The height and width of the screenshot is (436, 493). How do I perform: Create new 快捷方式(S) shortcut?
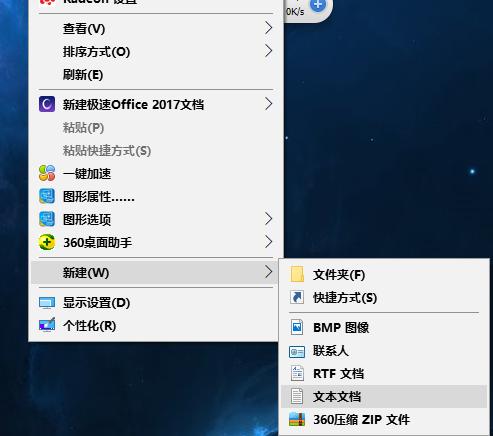point(384,298)
